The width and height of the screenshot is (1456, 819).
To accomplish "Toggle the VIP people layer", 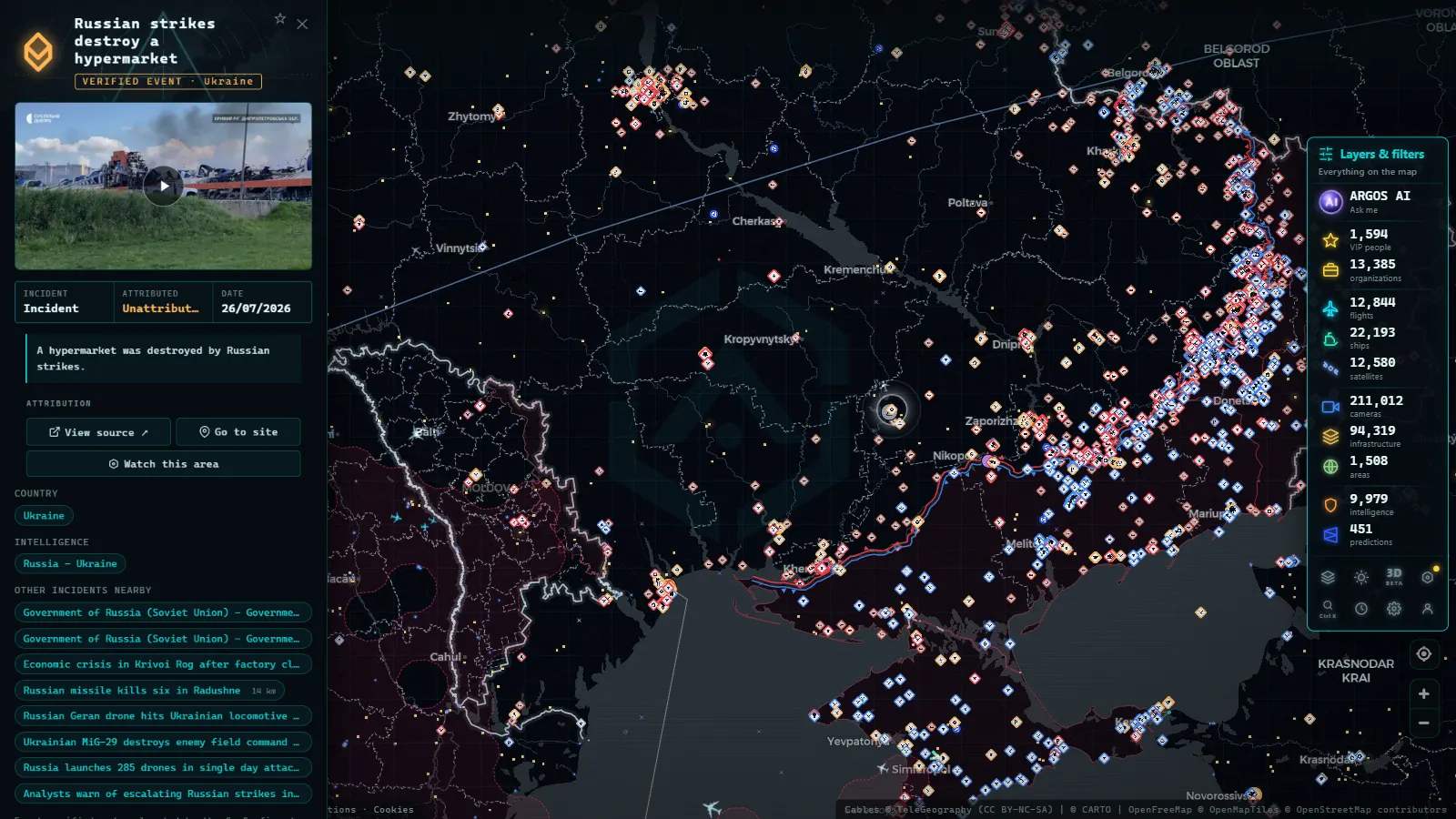I will pyautogui.click(x=1377, y=239).
